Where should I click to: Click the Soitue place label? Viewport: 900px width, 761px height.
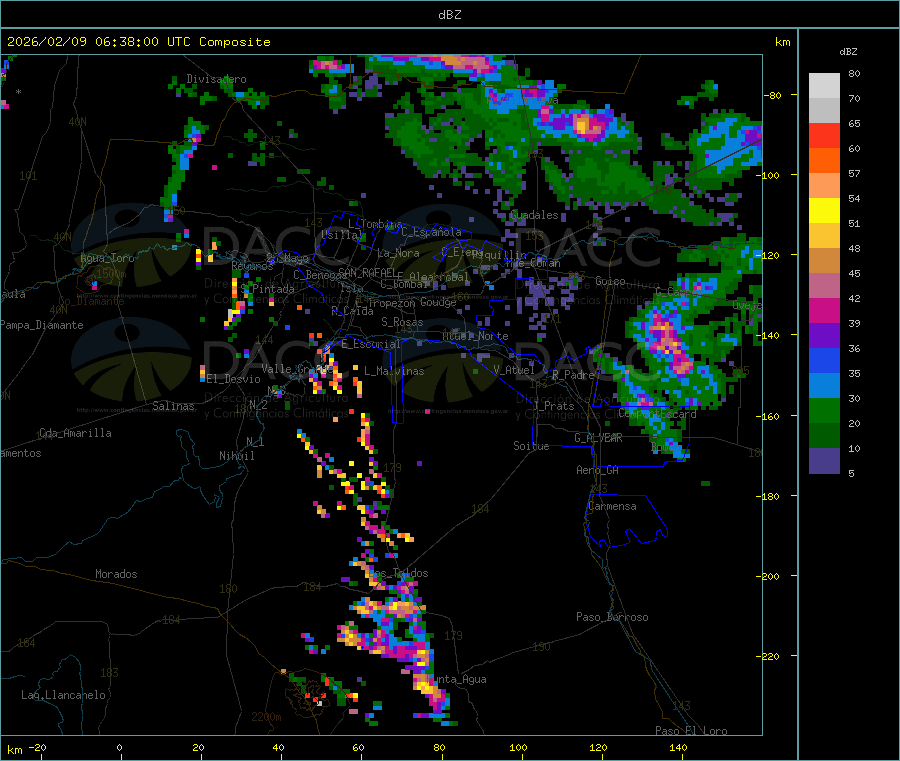(x=531, y=446)
